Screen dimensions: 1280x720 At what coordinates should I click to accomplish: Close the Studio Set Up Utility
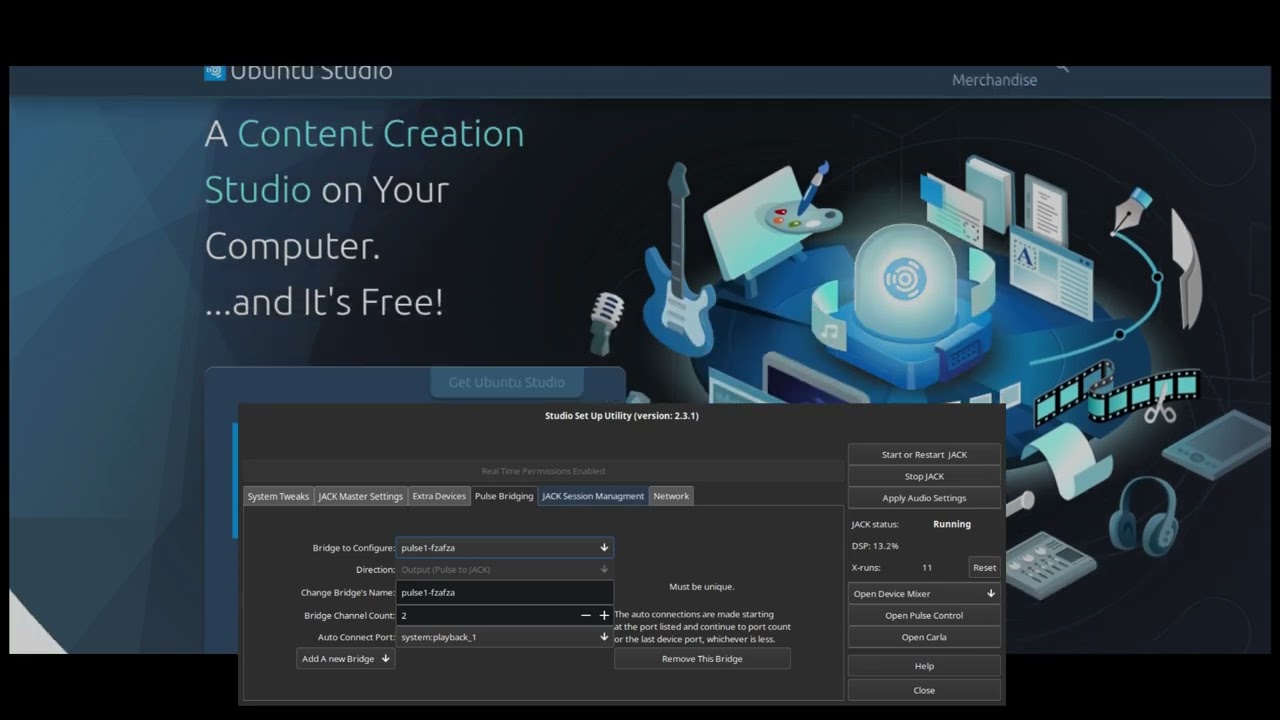[x=924, y=690]
